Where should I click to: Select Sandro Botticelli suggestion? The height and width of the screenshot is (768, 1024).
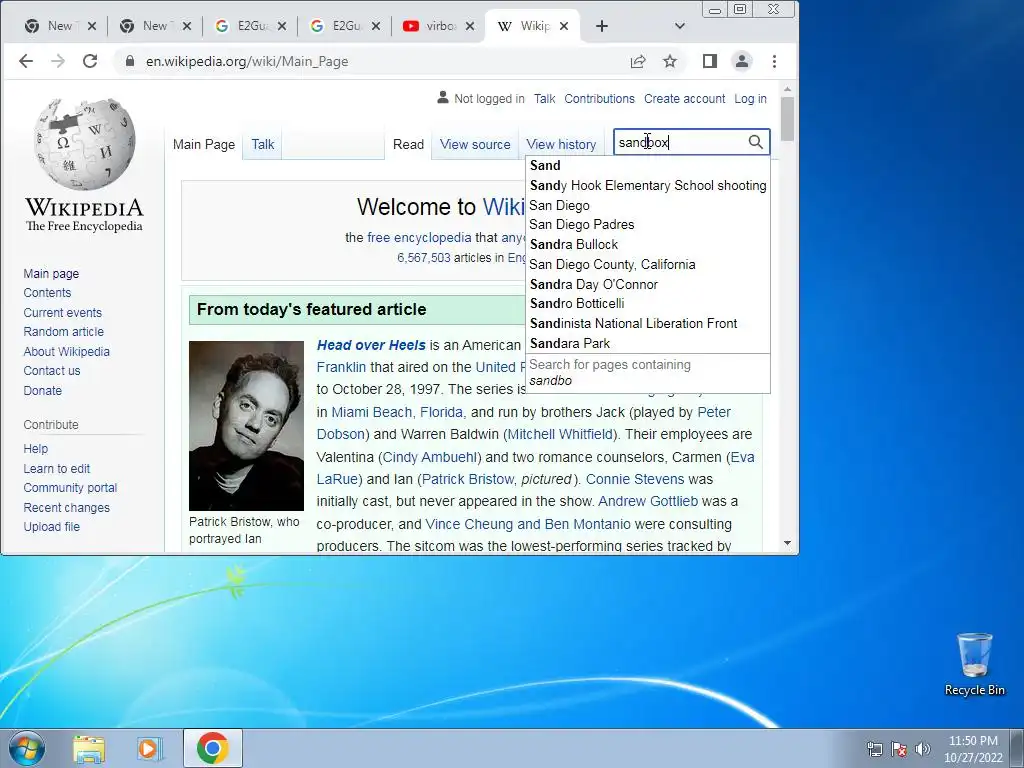coord(648,304)
